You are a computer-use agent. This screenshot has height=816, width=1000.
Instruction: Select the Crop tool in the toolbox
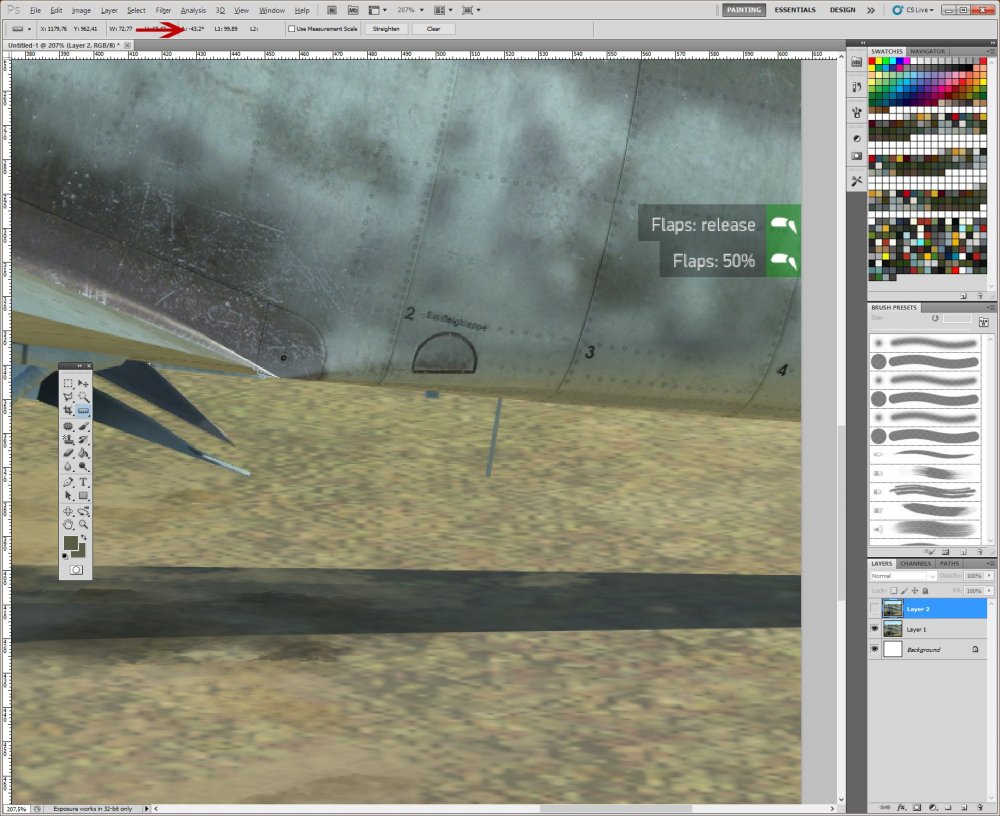click(68, 411)
